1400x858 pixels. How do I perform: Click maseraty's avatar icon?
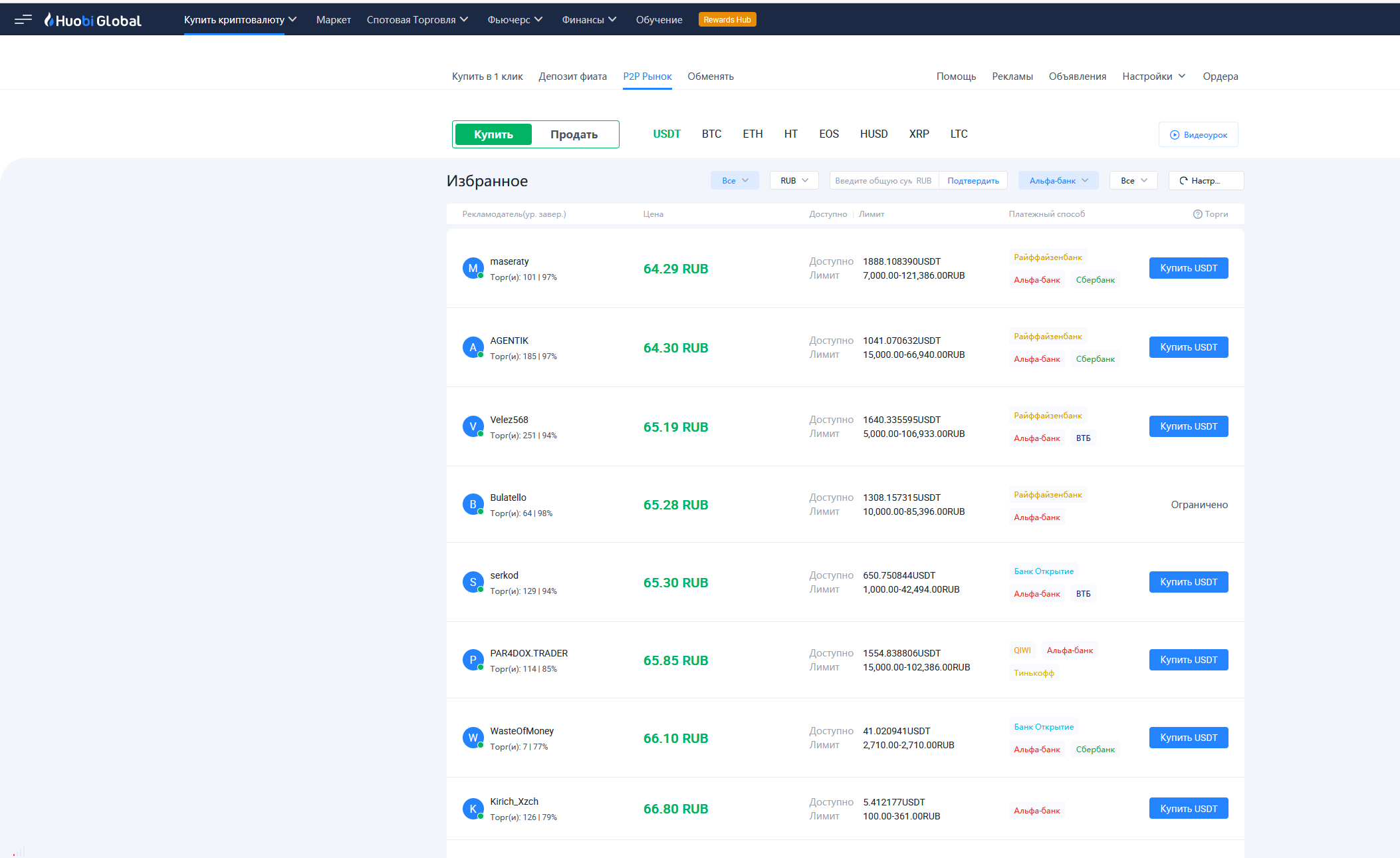tap(473, 268)
